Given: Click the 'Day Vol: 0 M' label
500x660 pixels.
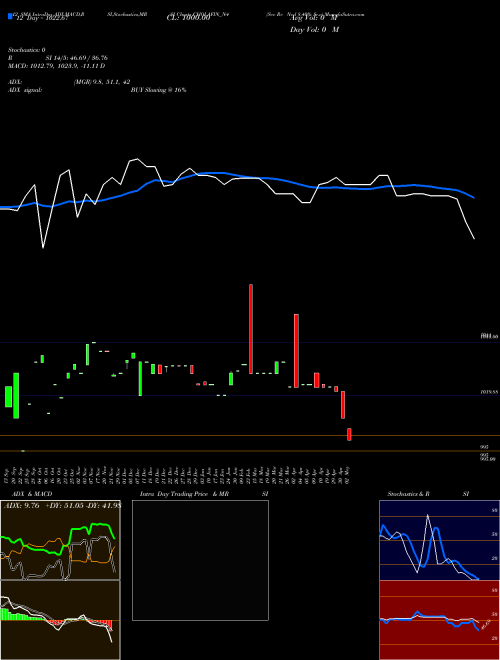Looking at the screenshot, I should 314,30.
